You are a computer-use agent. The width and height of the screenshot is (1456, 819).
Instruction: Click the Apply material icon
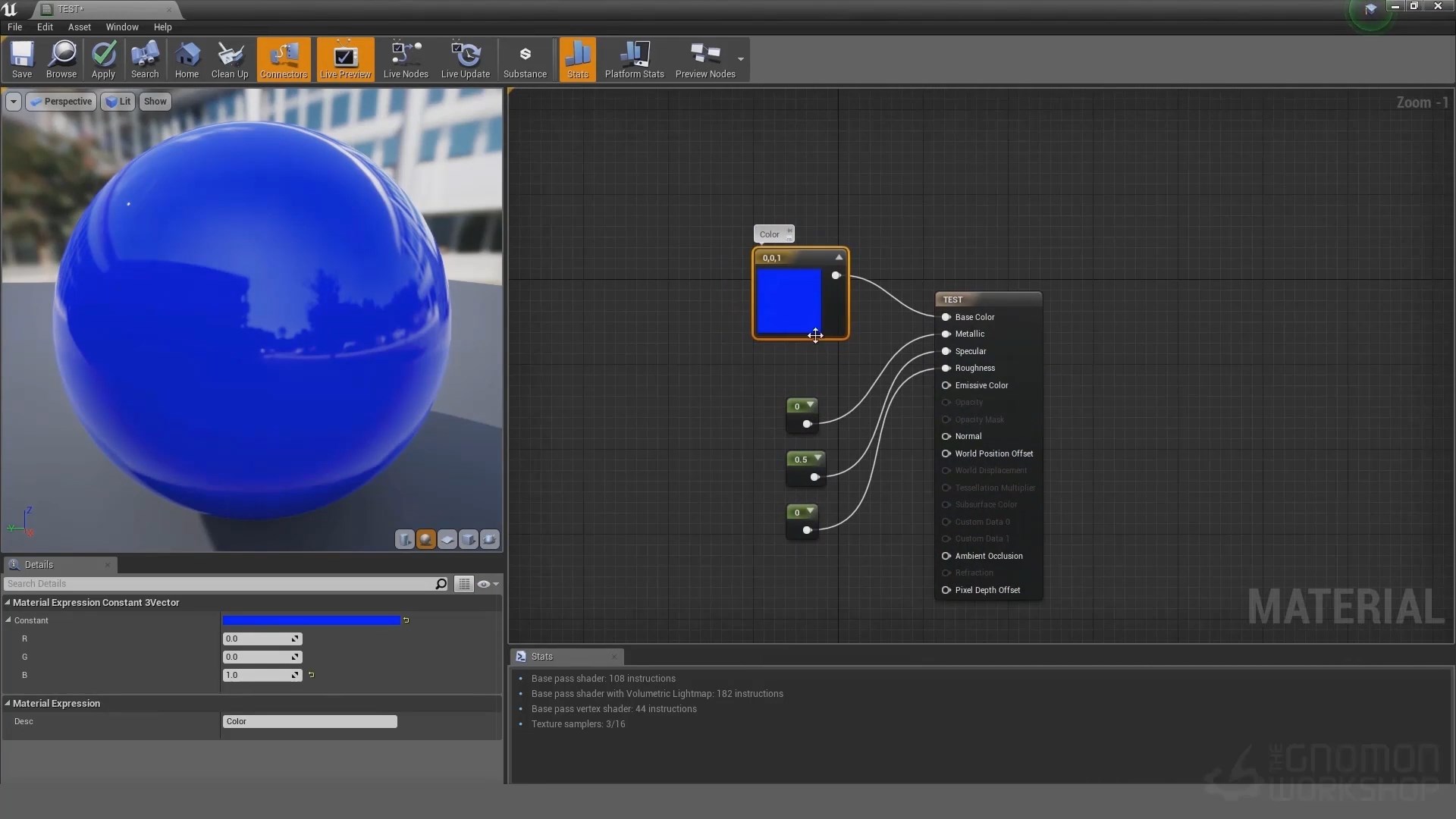[x=104, y=60]
